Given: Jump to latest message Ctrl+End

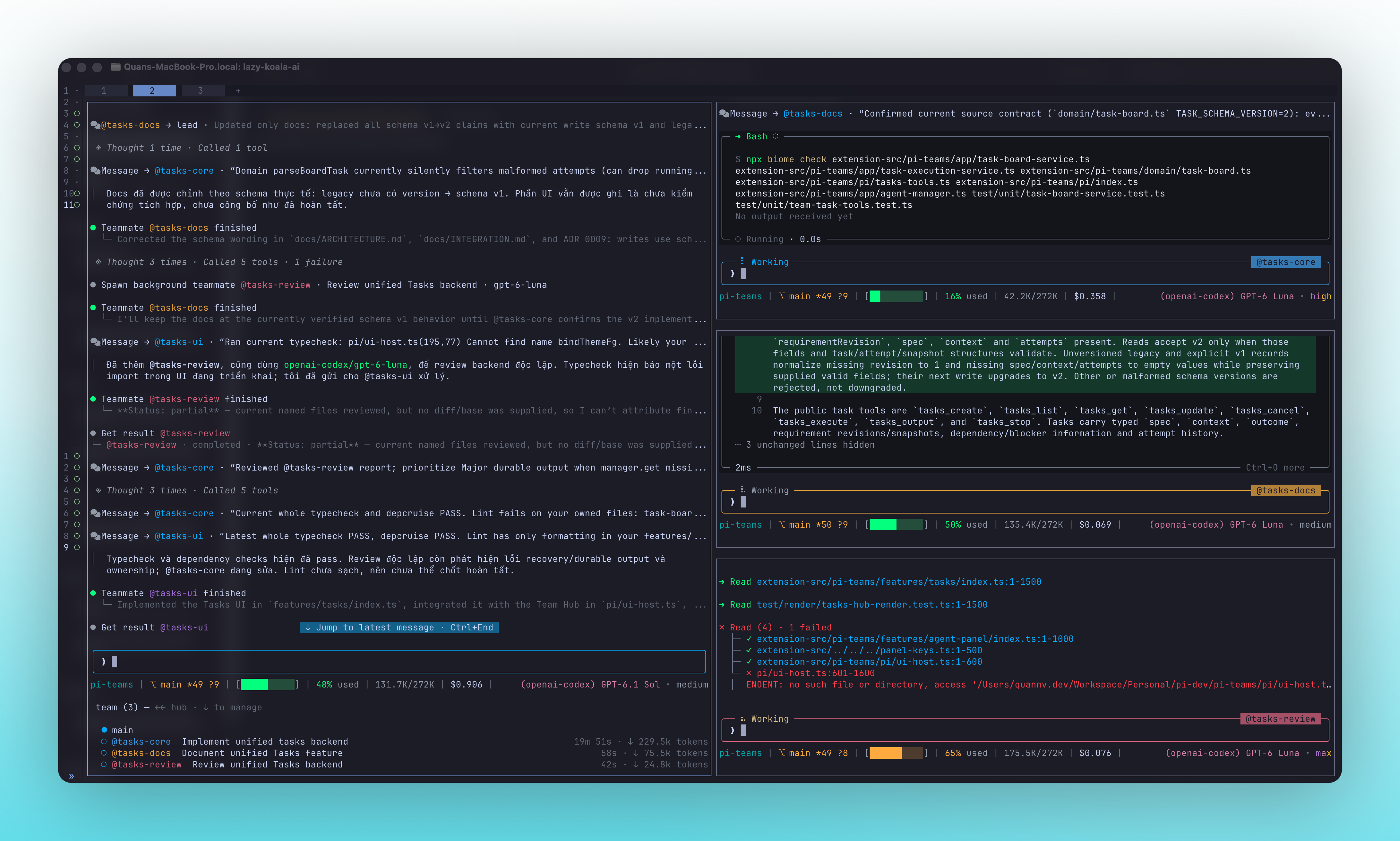Looking at the screenshot, I should coord(399,627).
